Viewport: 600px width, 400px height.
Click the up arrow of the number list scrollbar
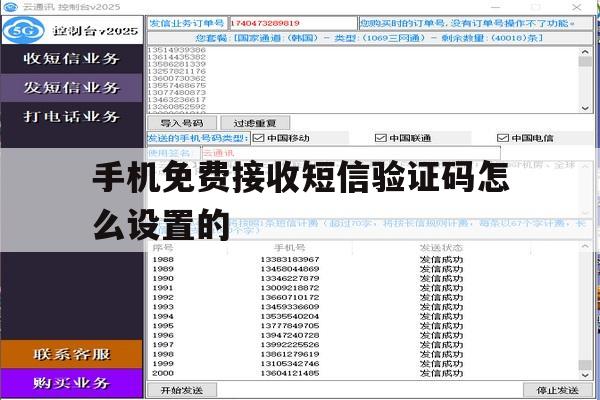[x=585, y=52]
